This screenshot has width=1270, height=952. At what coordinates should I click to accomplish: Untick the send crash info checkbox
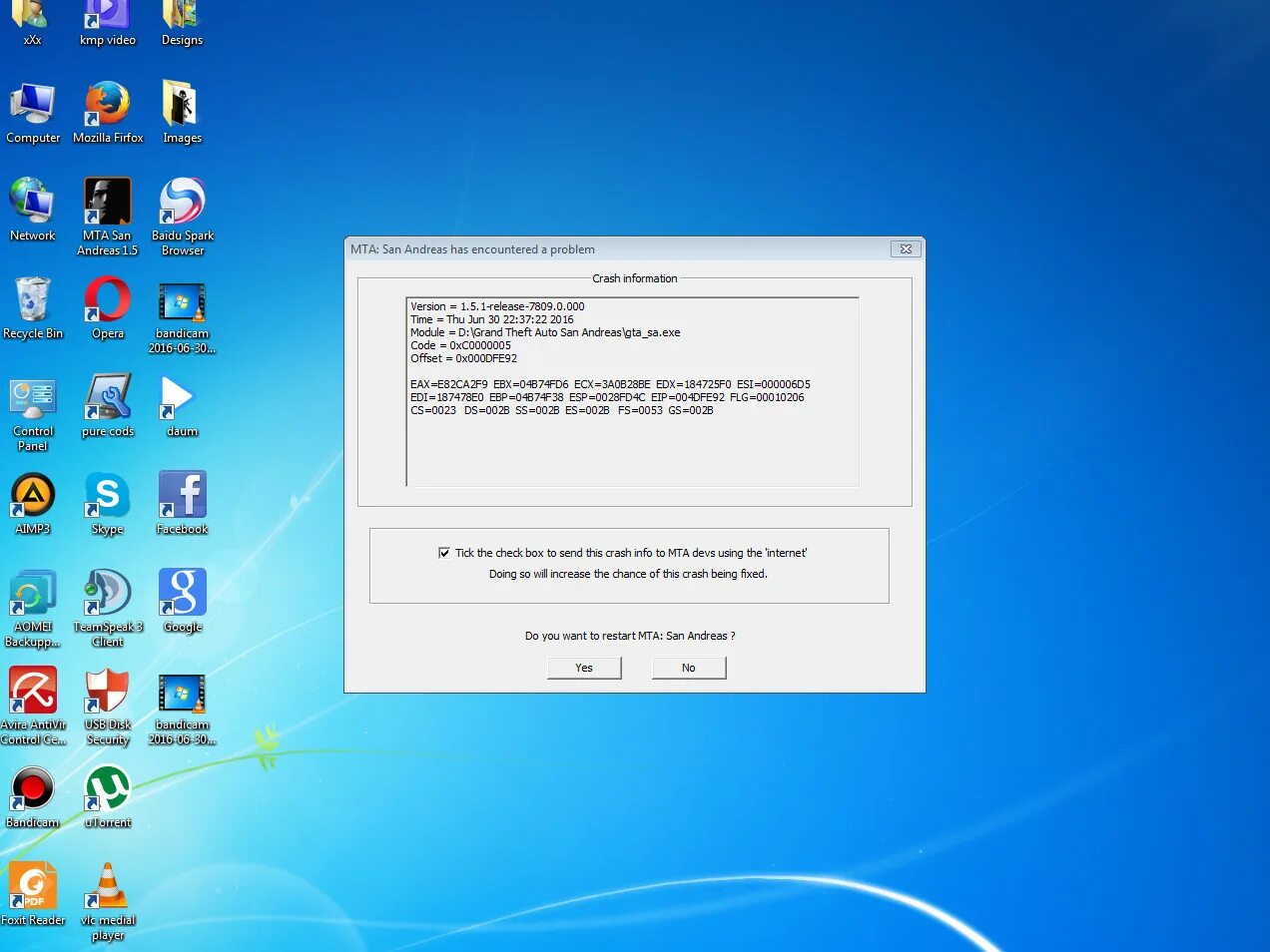pyautogui.click(x=444, y=553)
